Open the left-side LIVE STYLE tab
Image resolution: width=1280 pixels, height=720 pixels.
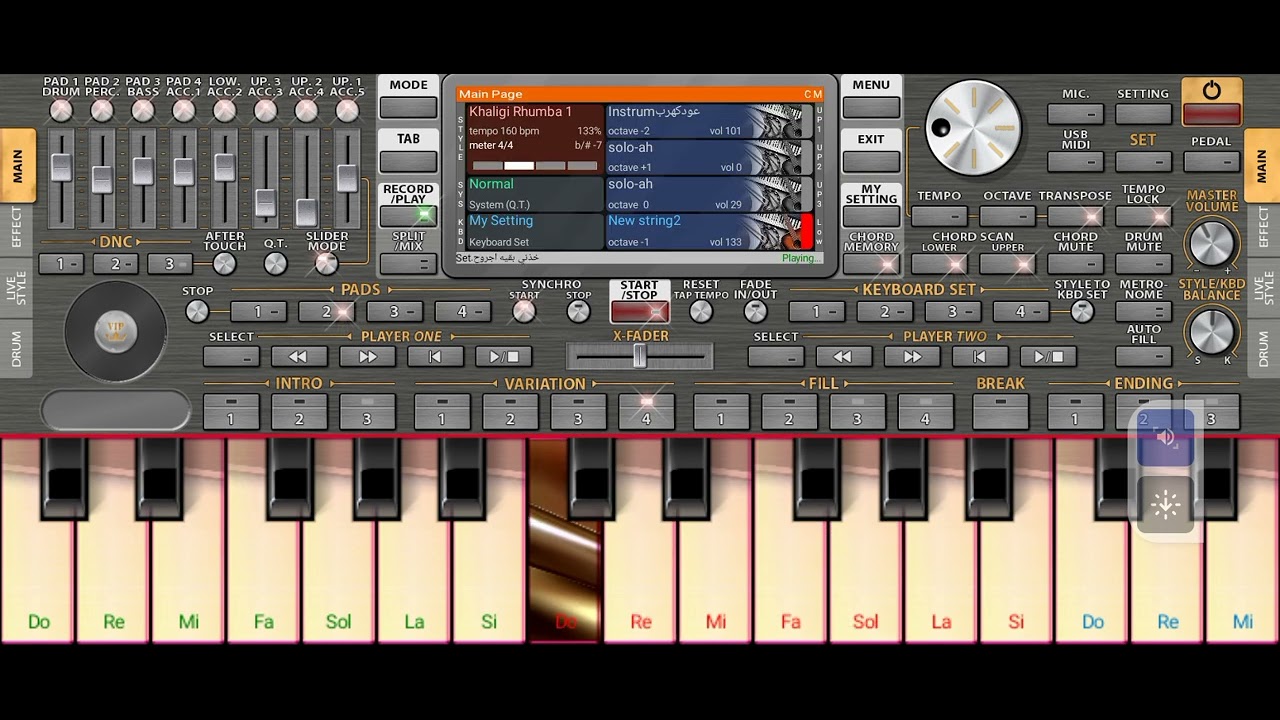pos(17,286)
